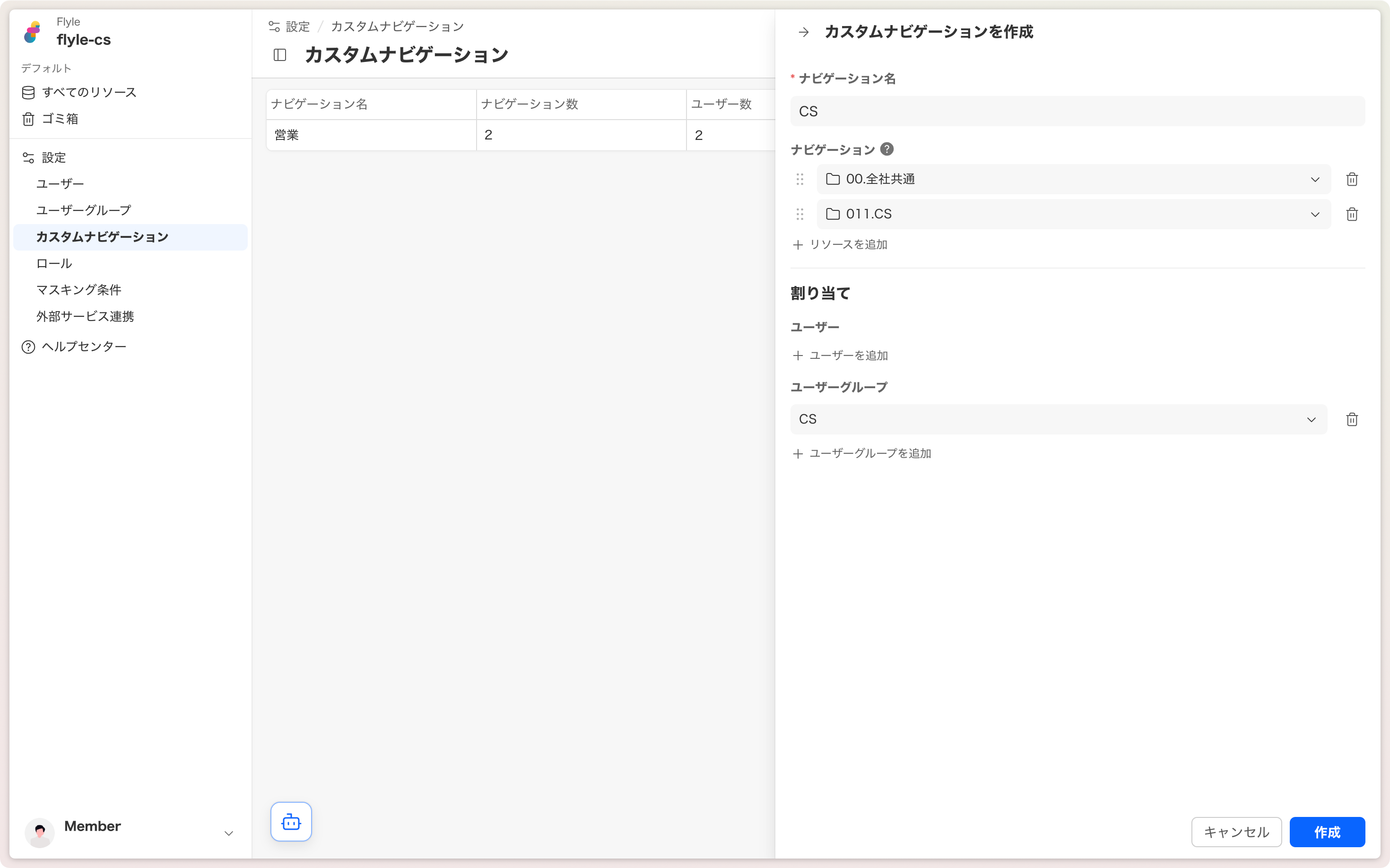Click the 作成 button

pos(1326,832)
